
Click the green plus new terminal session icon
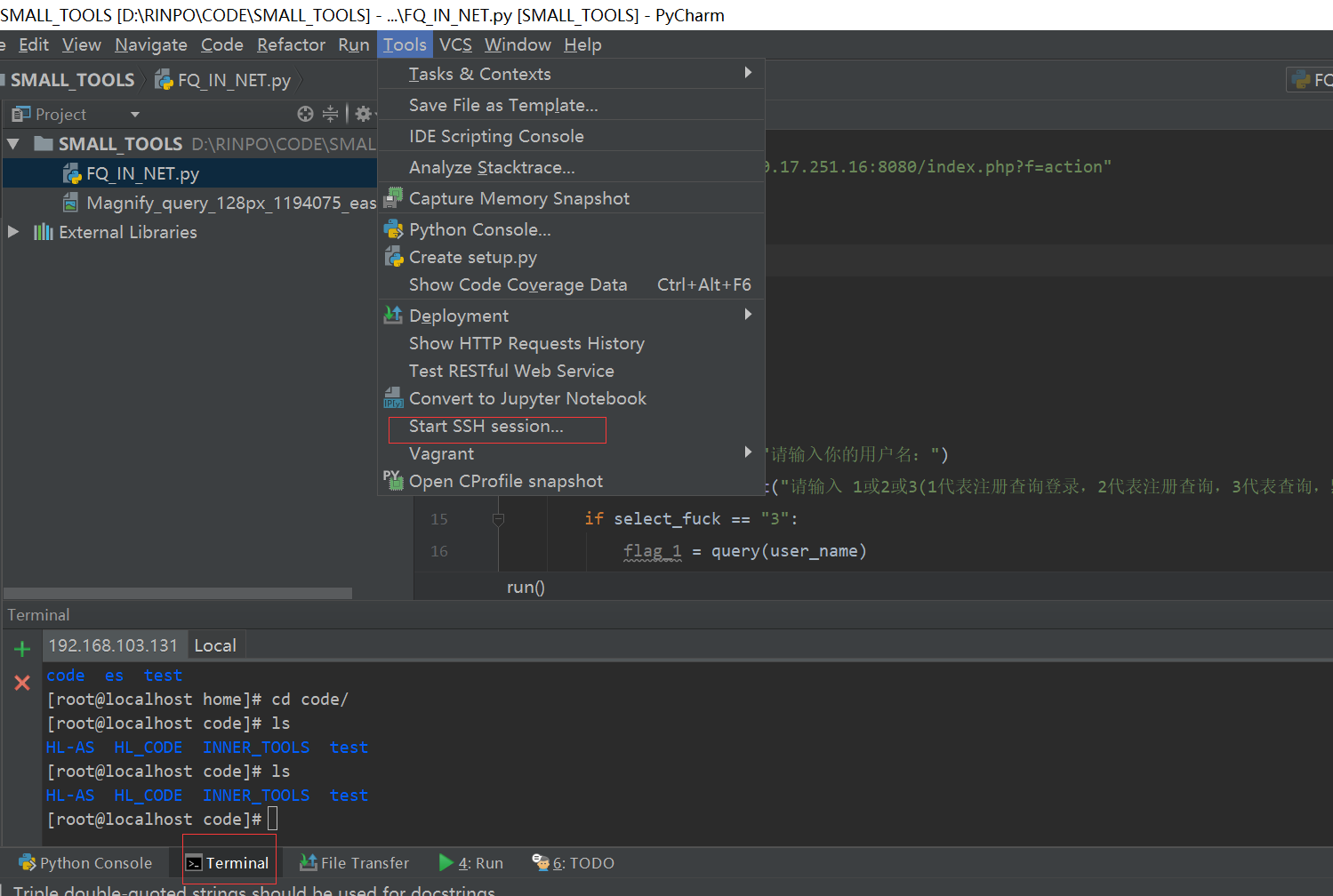(22, 650)
